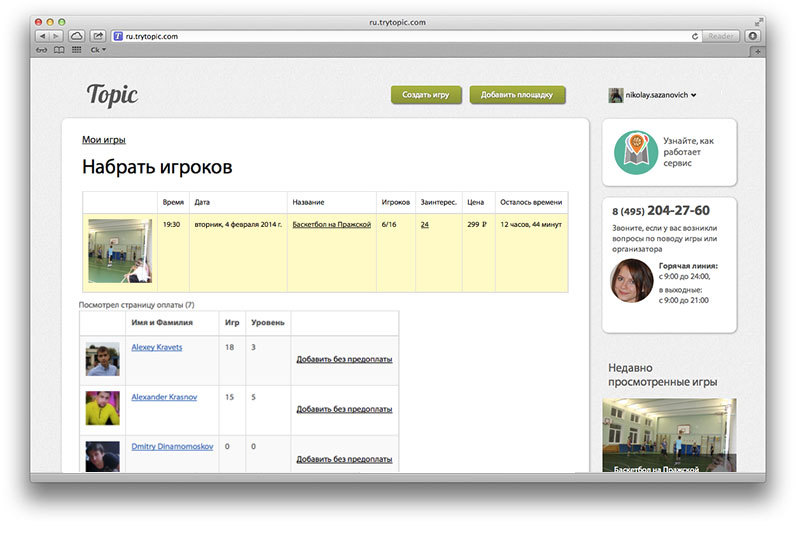This screenshot has height=533, width=800.
Task: Add Alexander Krasnov without prepayment
Action: click(344, 409)
